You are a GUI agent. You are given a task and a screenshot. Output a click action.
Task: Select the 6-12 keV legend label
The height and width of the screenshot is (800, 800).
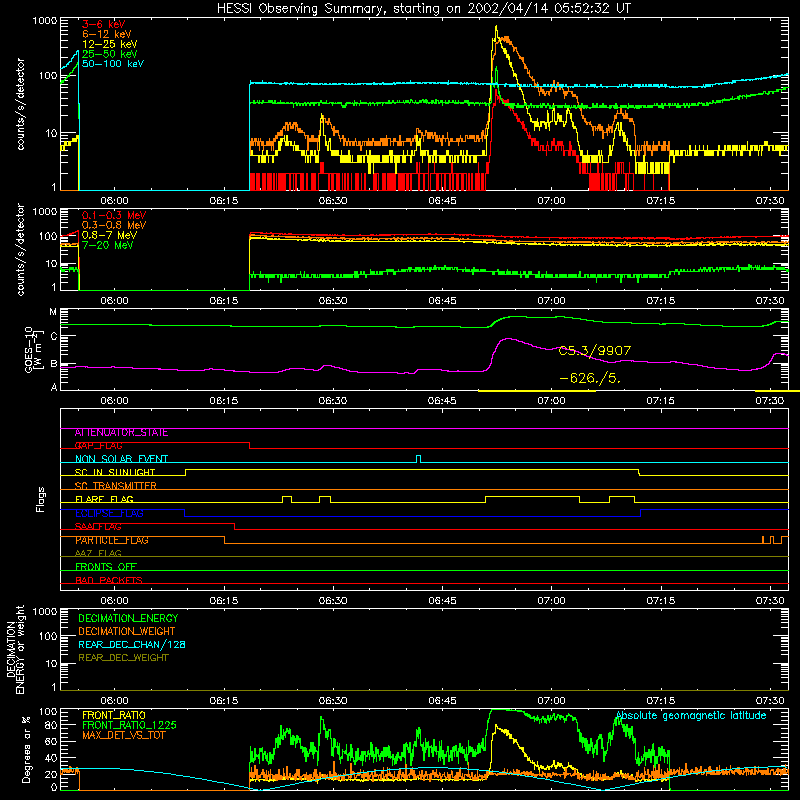tap(106, 34)
